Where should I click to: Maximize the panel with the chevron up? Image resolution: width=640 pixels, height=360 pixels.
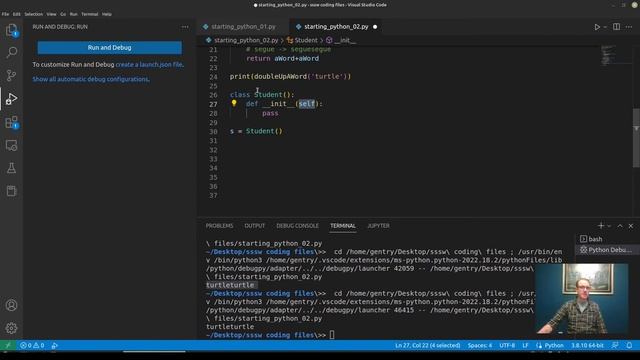click(x=620, y=226)
